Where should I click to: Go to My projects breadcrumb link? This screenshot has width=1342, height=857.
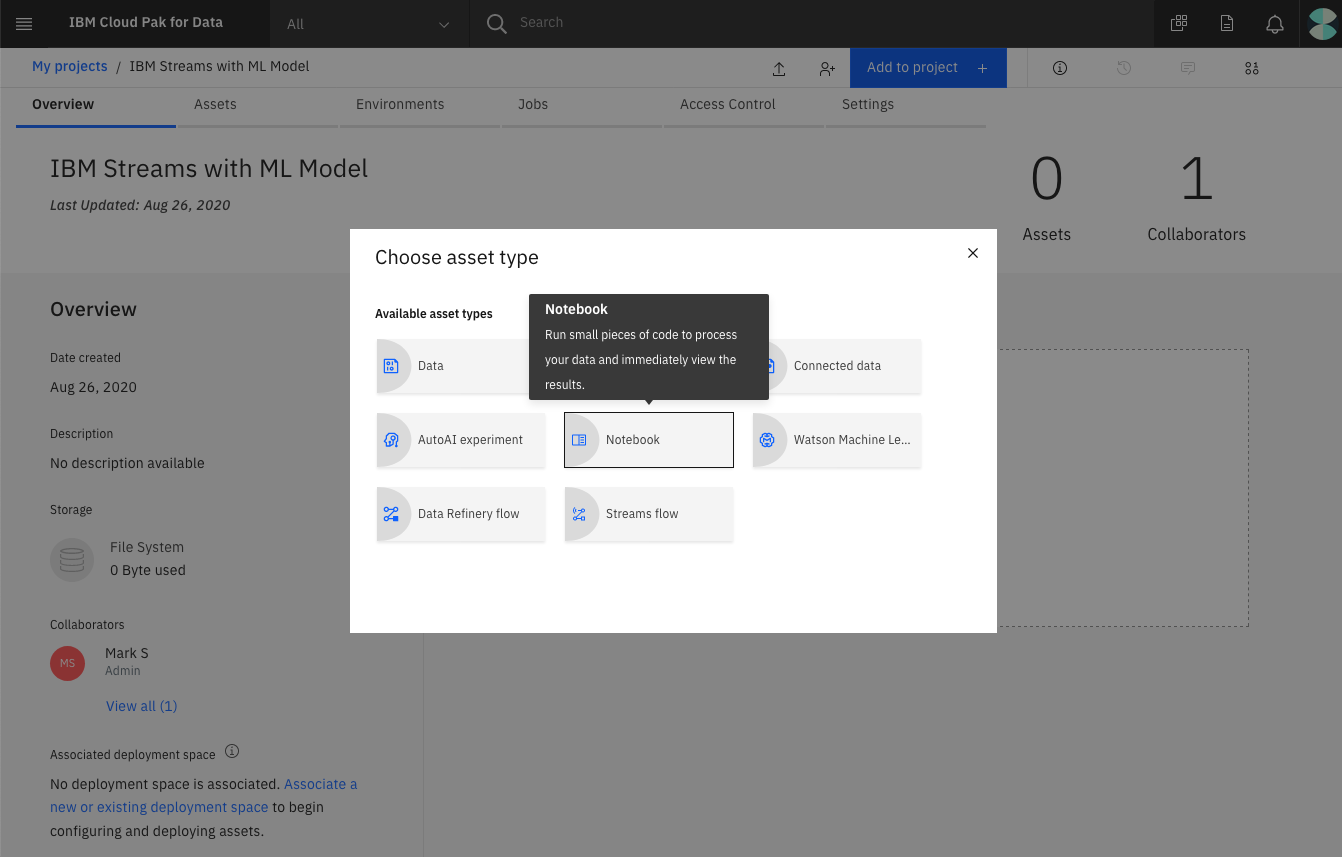(70, 66)
